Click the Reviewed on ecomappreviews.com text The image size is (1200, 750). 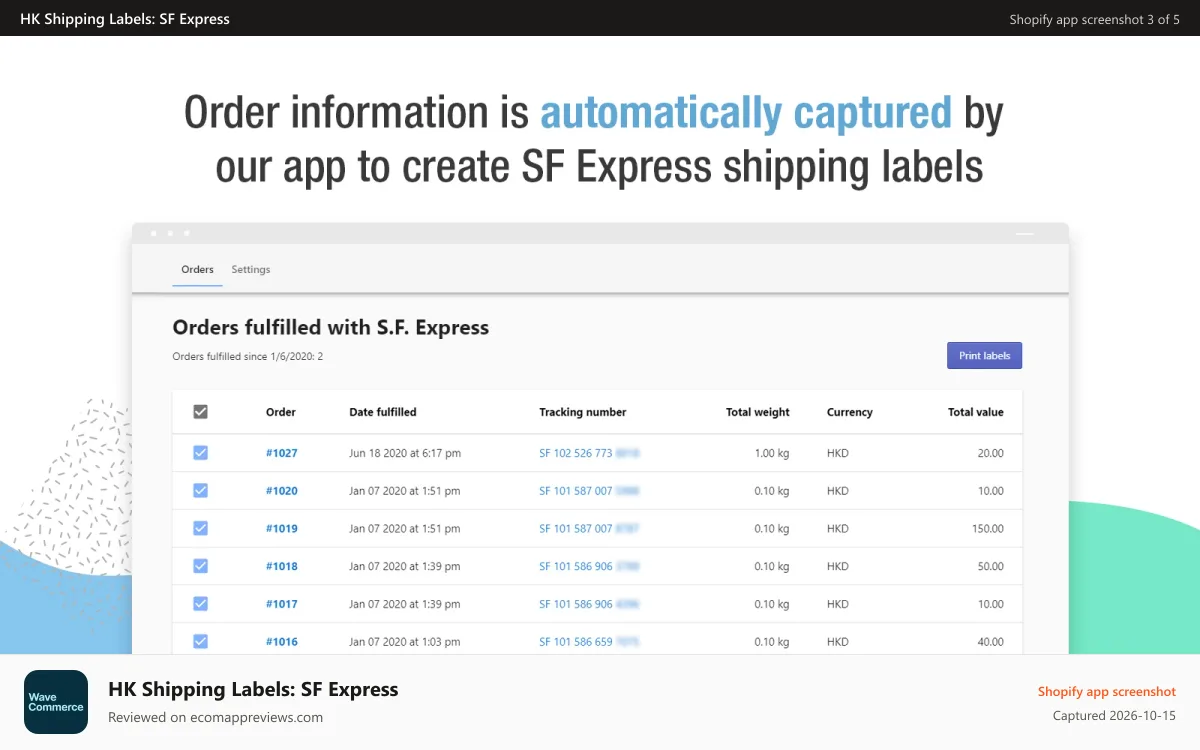pyautogui.click(x=215, y=717)
